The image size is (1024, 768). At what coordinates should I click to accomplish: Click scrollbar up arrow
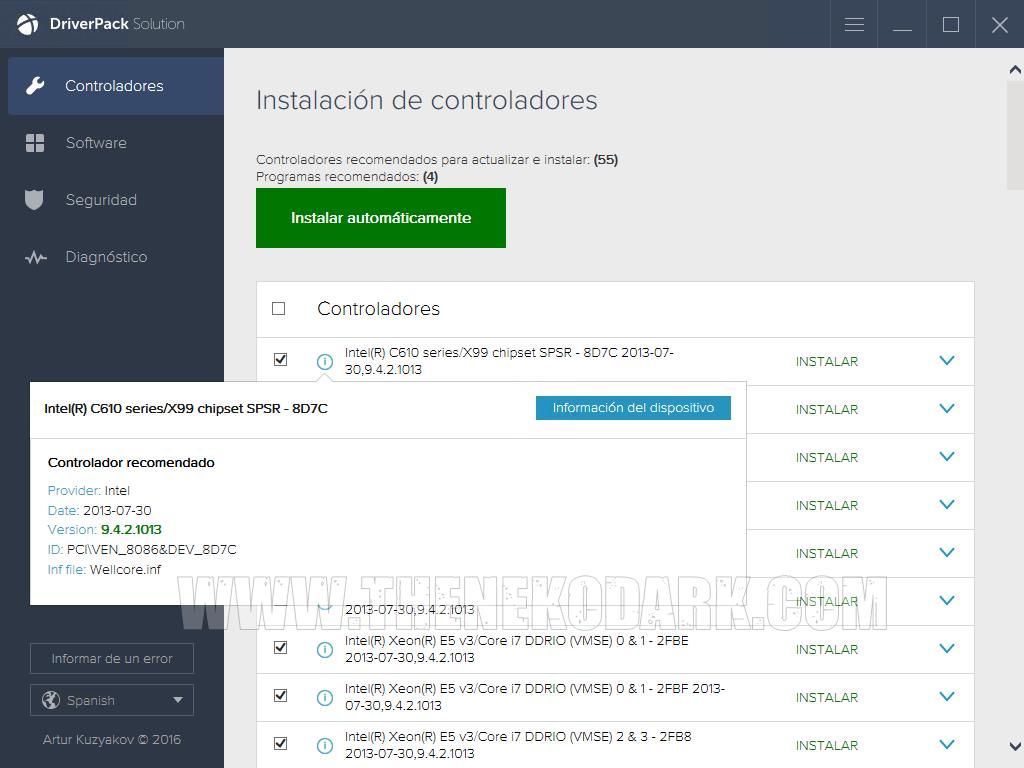[1015, 69]
